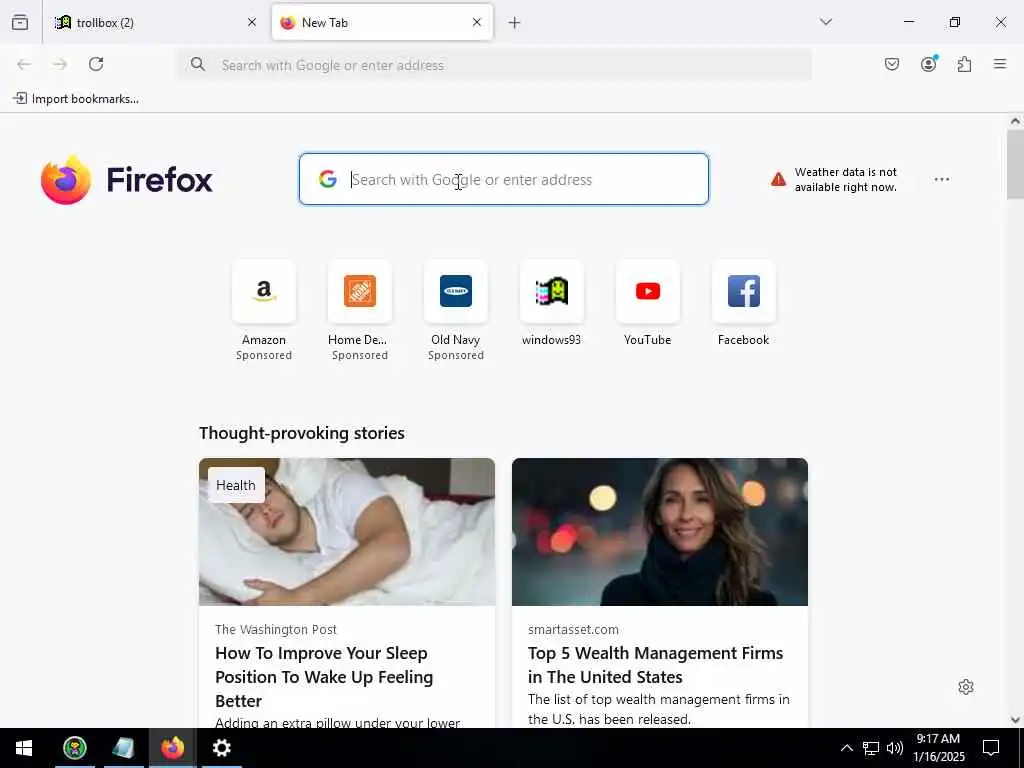Click the volume speaker tray icon
The image size is (1024, 768).
pyautogui.click(x=895, y=748)
